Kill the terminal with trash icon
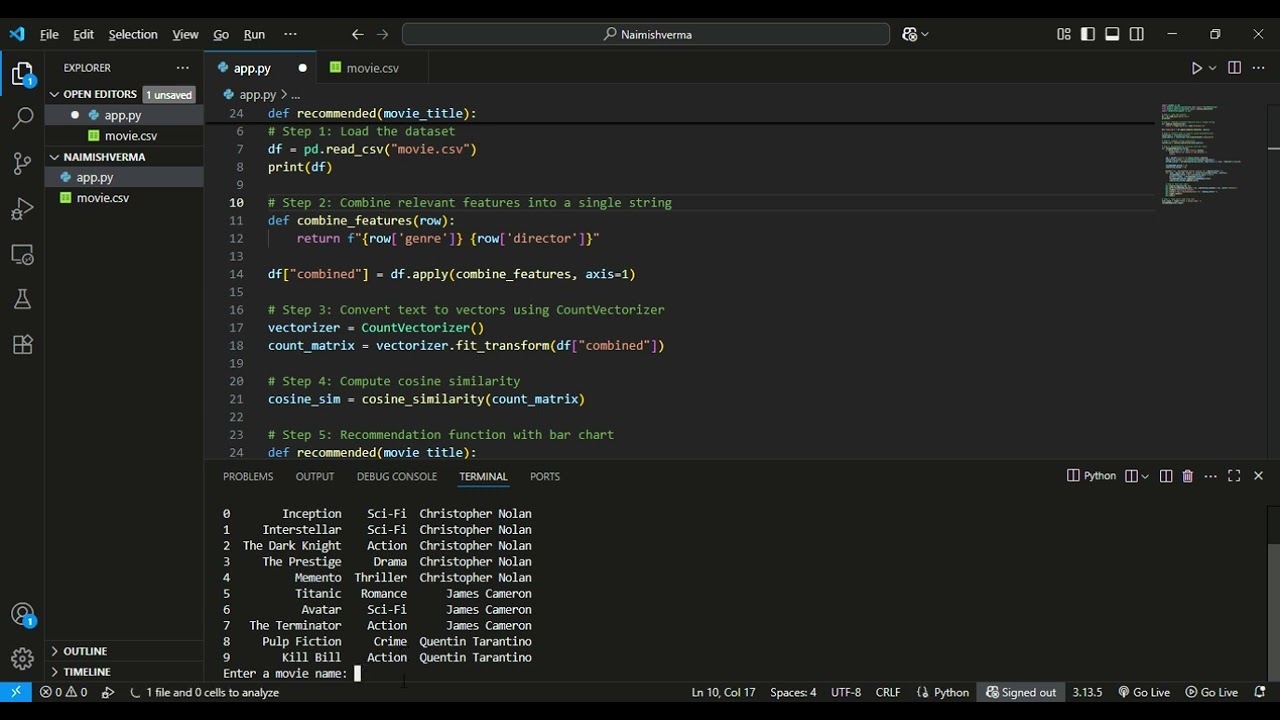 pos(1188,476)
